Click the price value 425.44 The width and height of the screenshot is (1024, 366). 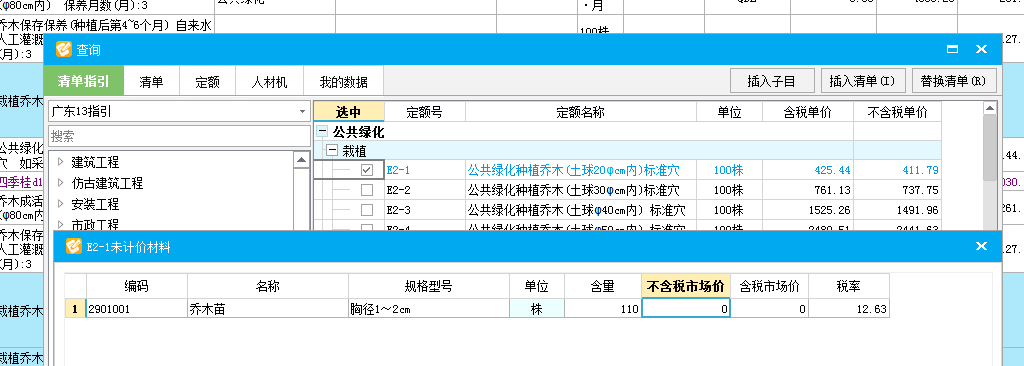tap(832, 171)
